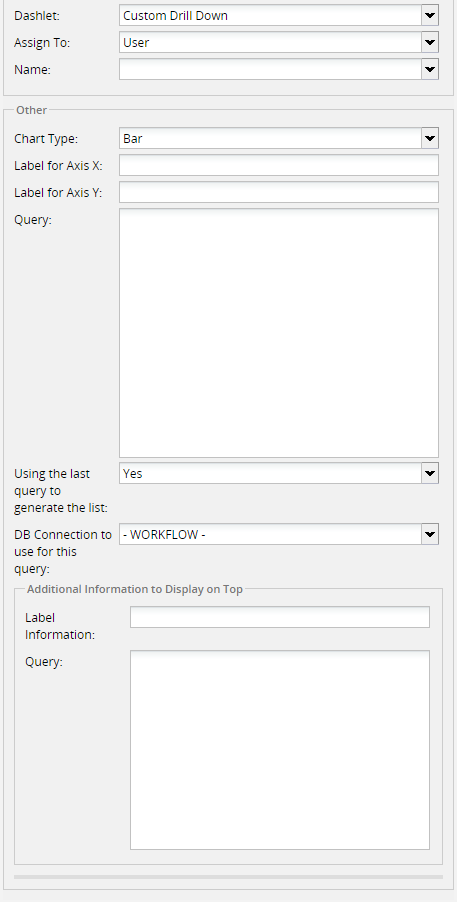Click the Assign To field showing User

(x=271, y=43)
